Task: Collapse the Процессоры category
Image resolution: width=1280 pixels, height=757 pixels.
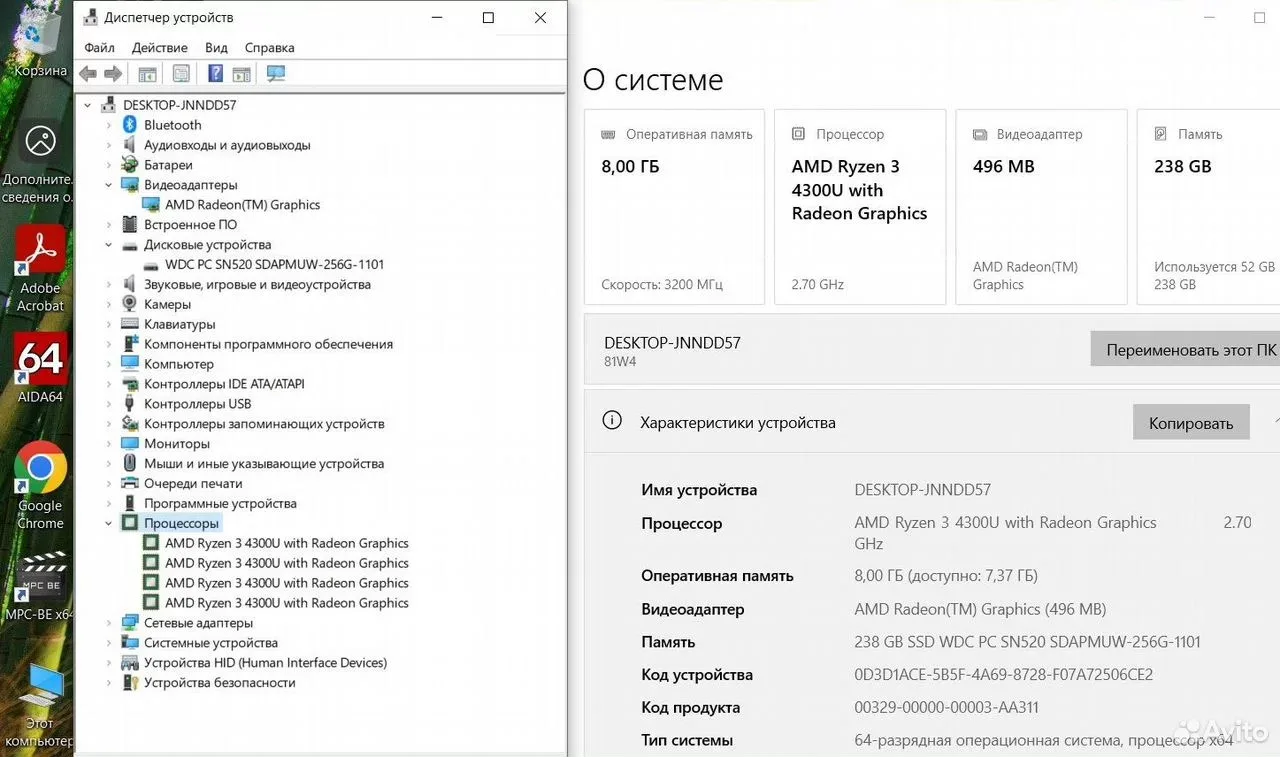Action: click(109, 523)
